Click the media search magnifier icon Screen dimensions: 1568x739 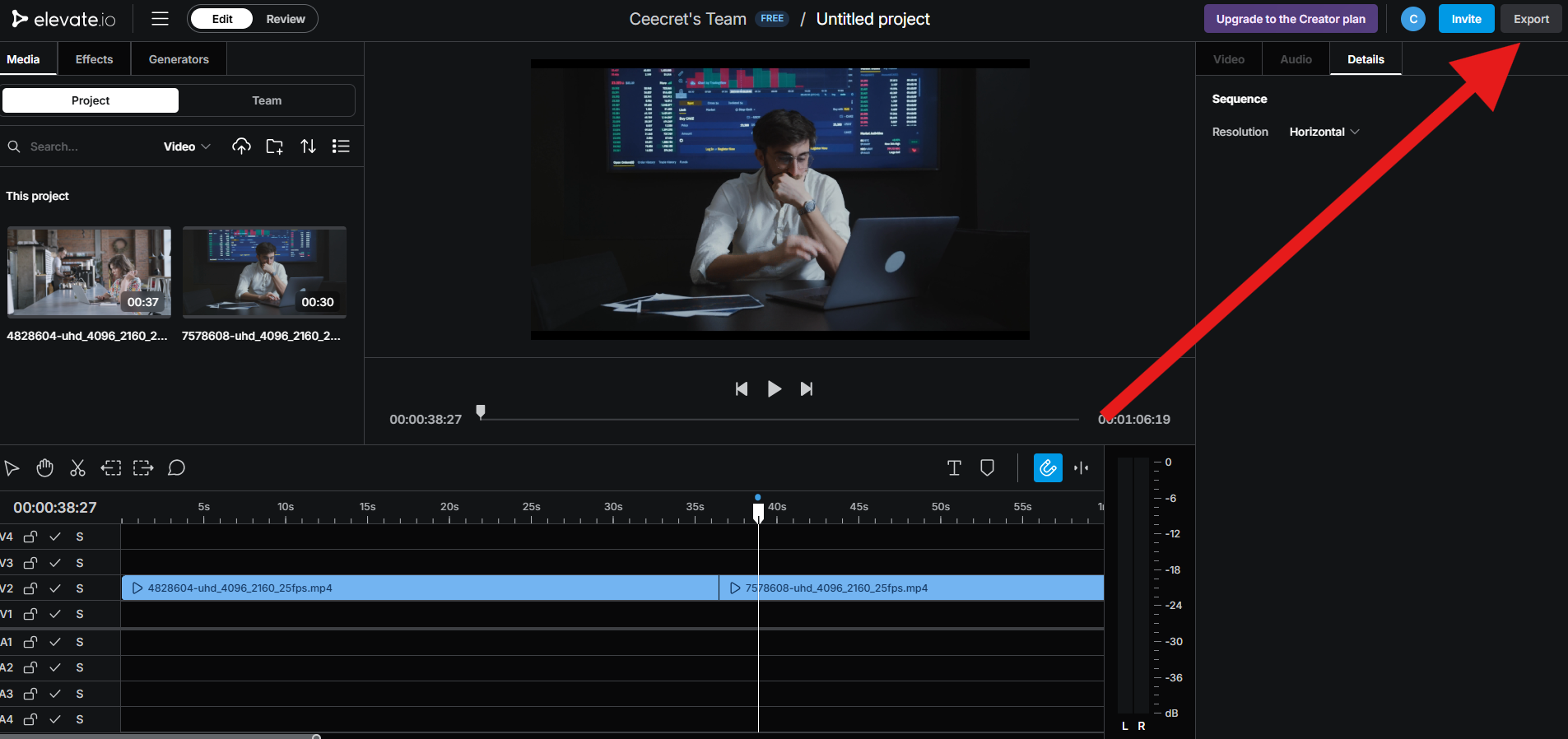[x=14, y=146]
